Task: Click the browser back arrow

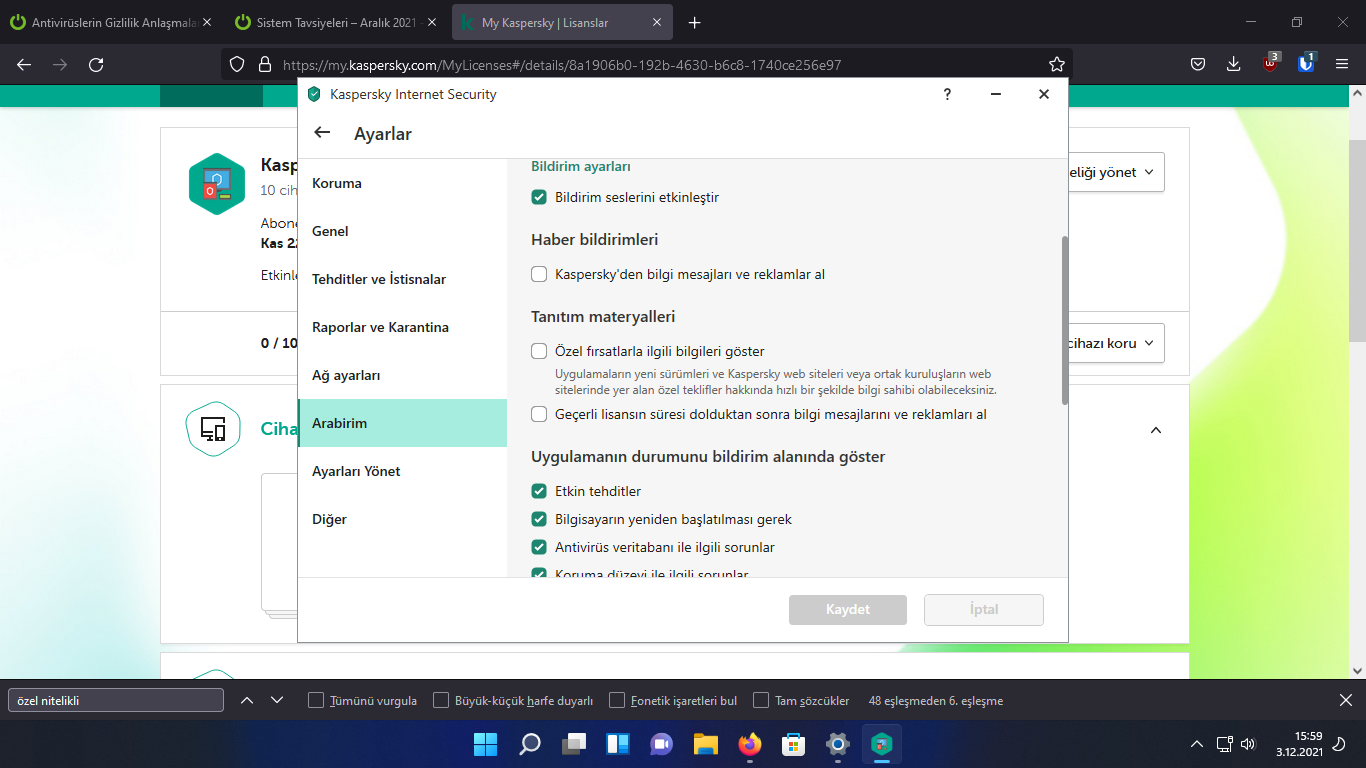Action: (24, 64)
